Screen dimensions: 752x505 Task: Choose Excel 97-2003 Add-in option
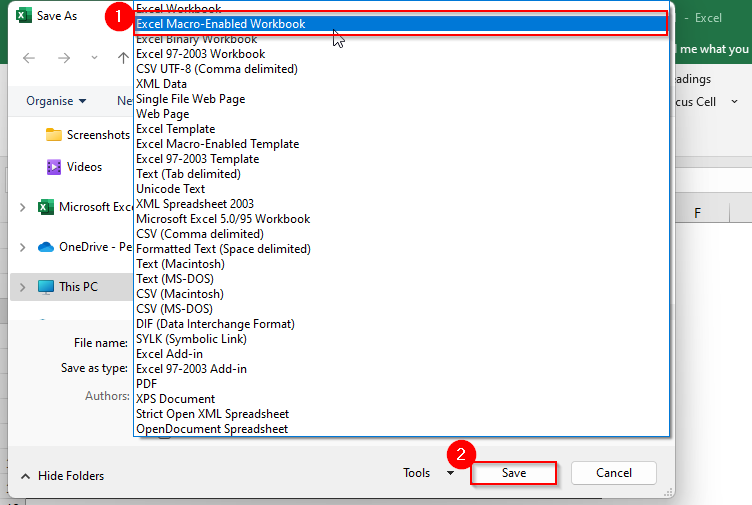[x=401, y=368]
